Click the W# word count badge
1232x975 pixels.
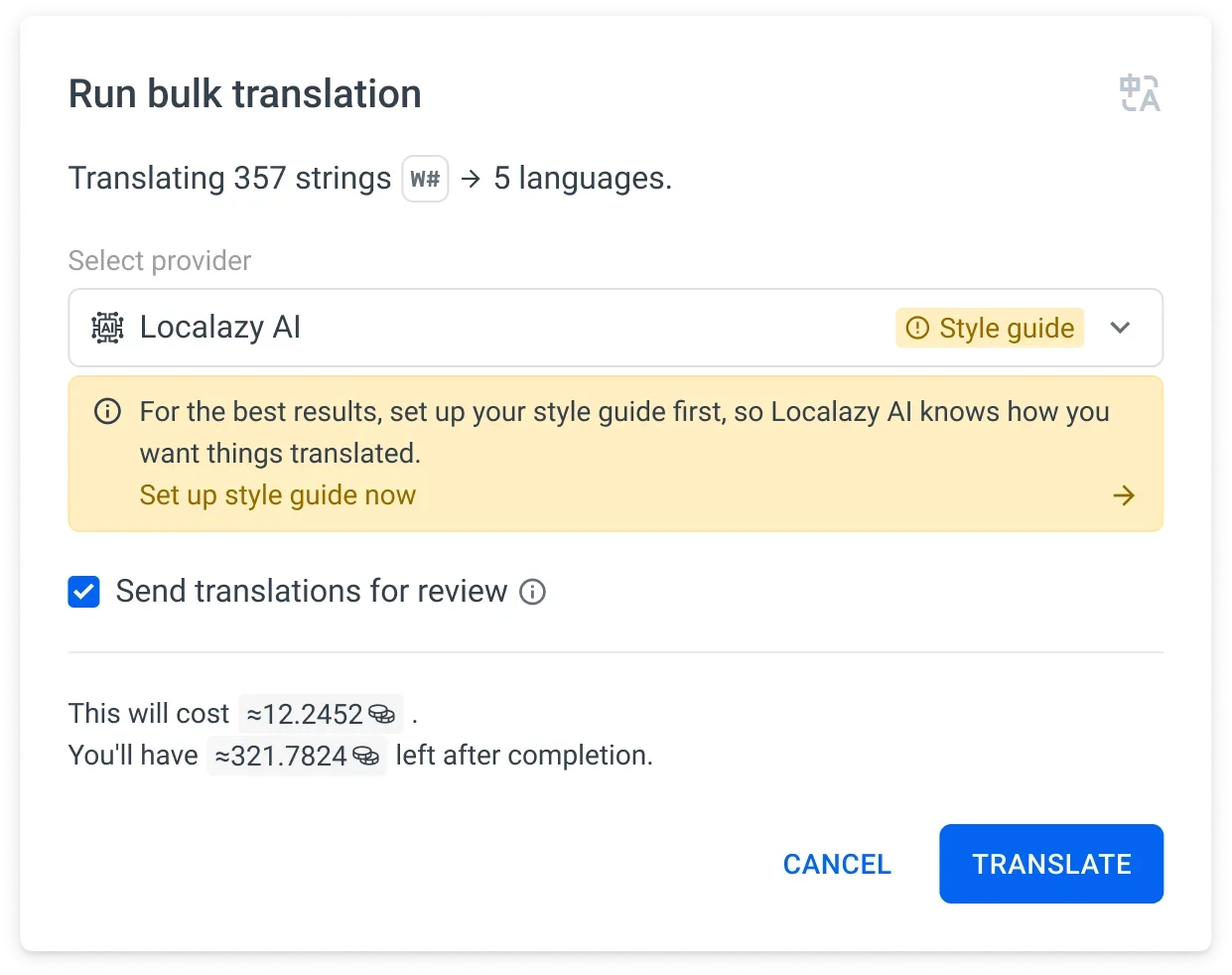(x=425, y=179)
